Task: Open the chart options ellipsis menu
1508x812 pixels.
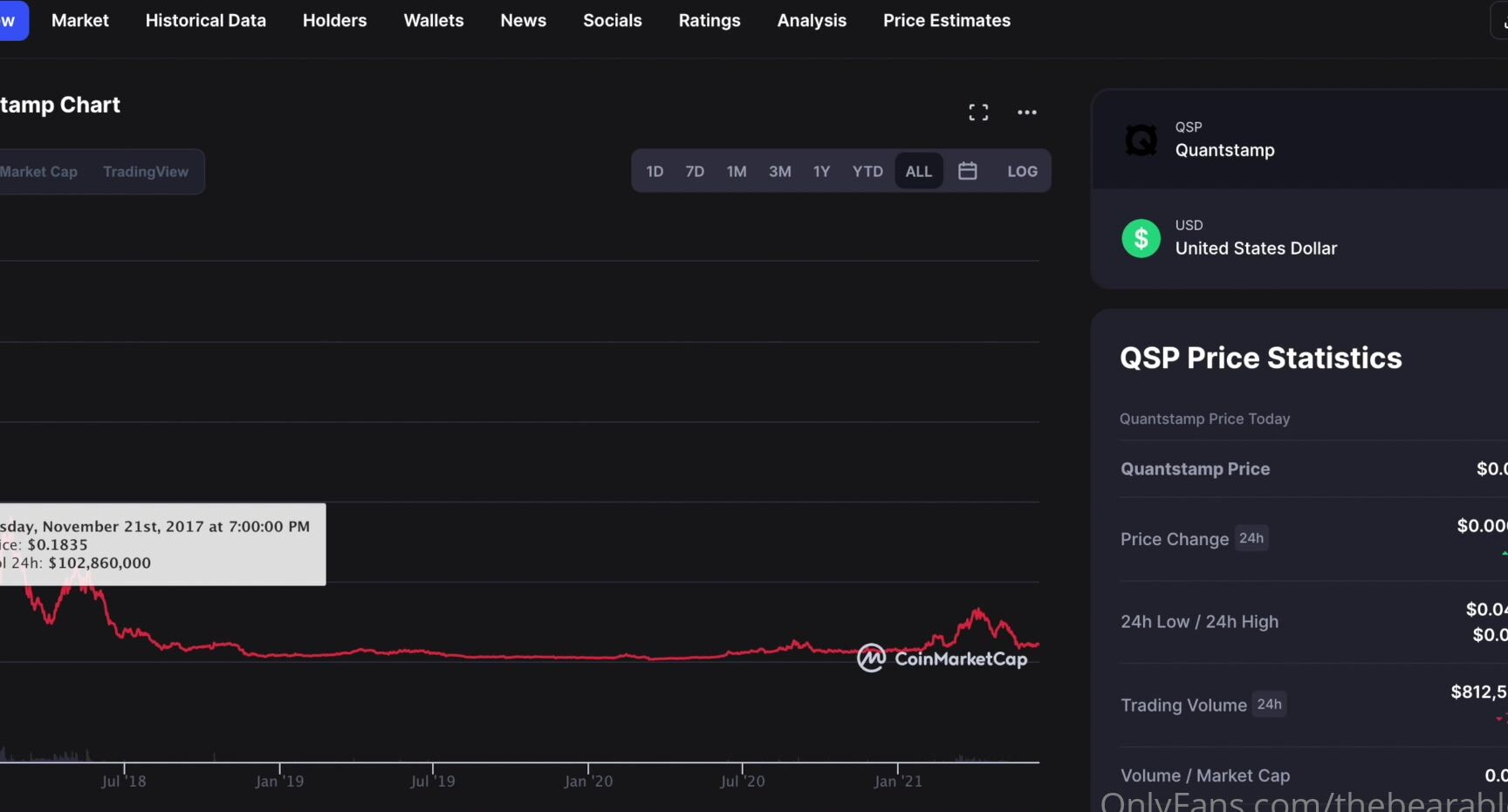Action: 1026,112
